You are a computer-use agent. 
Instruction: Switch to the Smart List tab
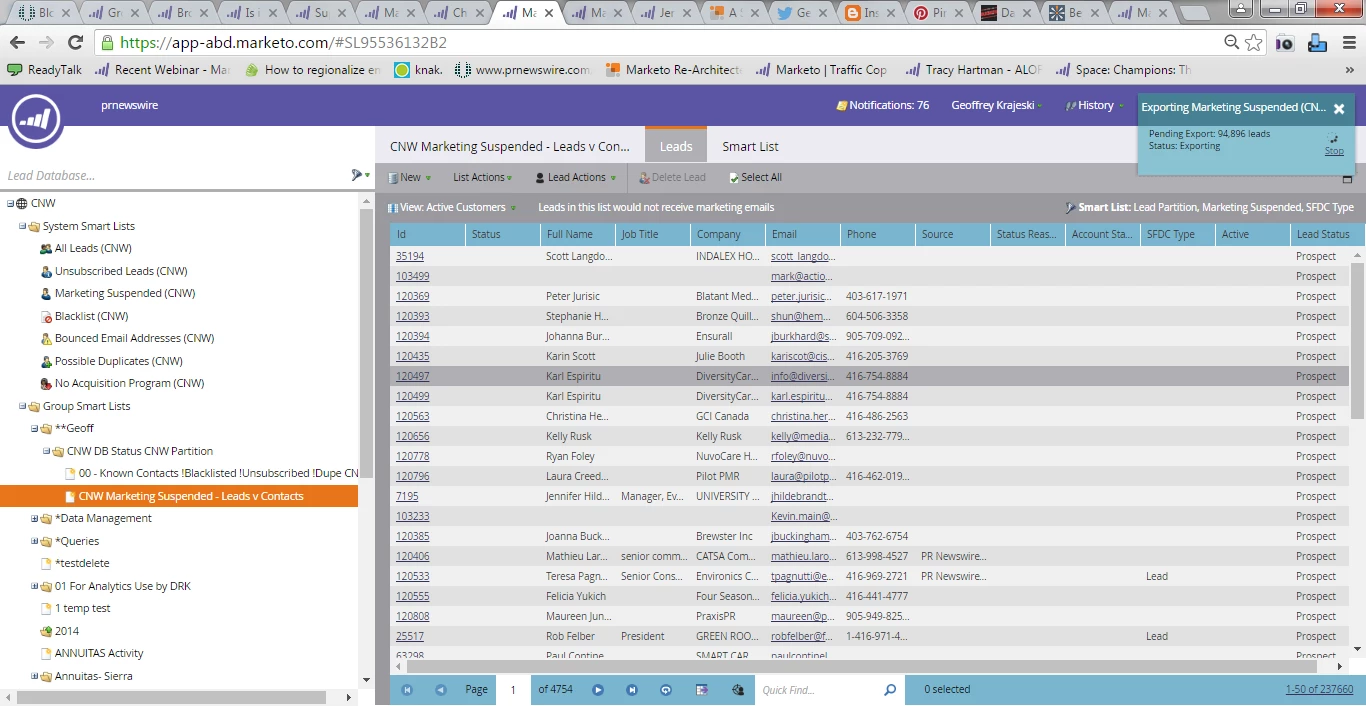(750, 146)
